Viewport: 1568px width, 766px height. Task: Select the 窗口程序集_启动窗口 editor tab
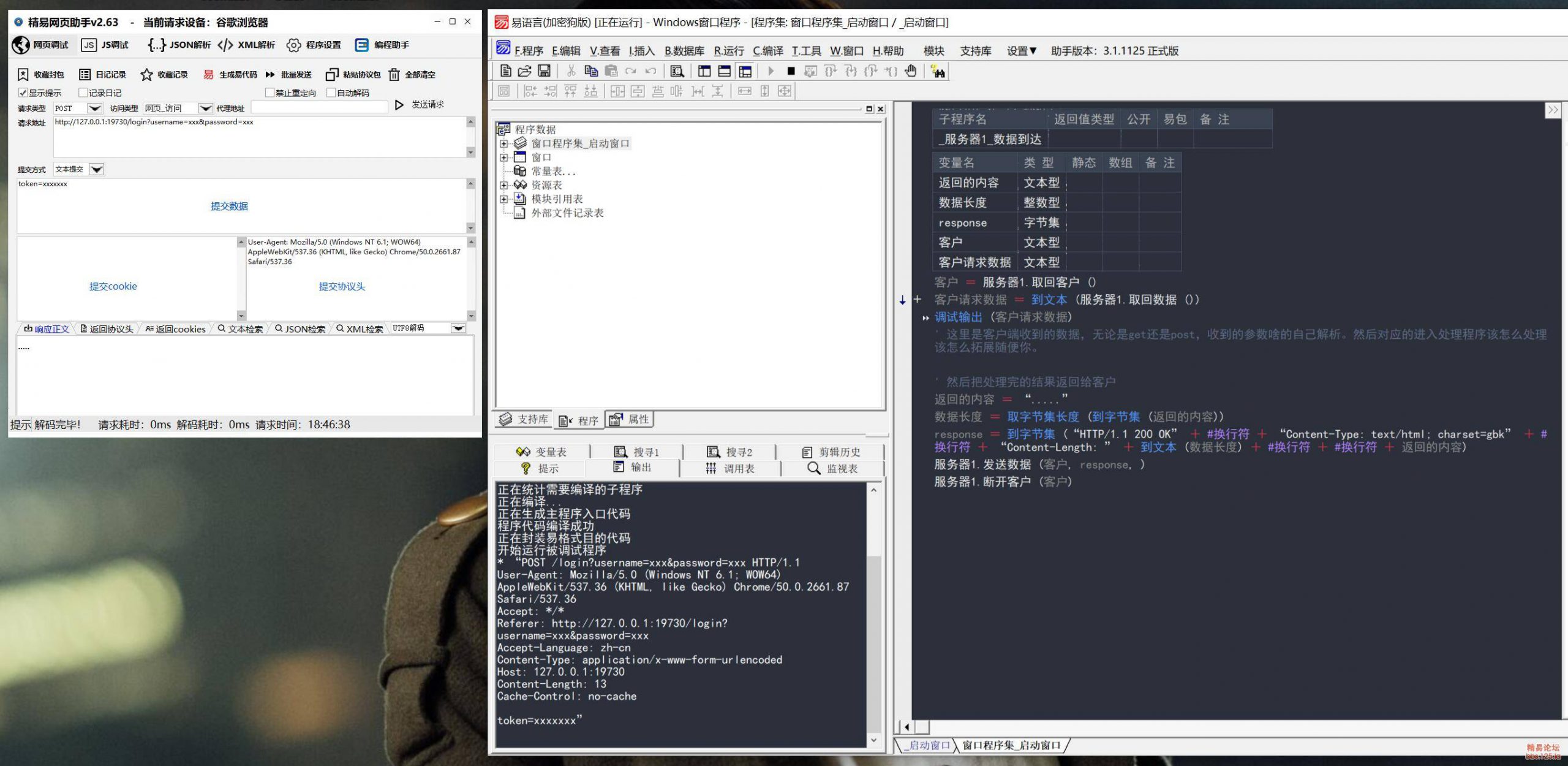(1011, 745)
